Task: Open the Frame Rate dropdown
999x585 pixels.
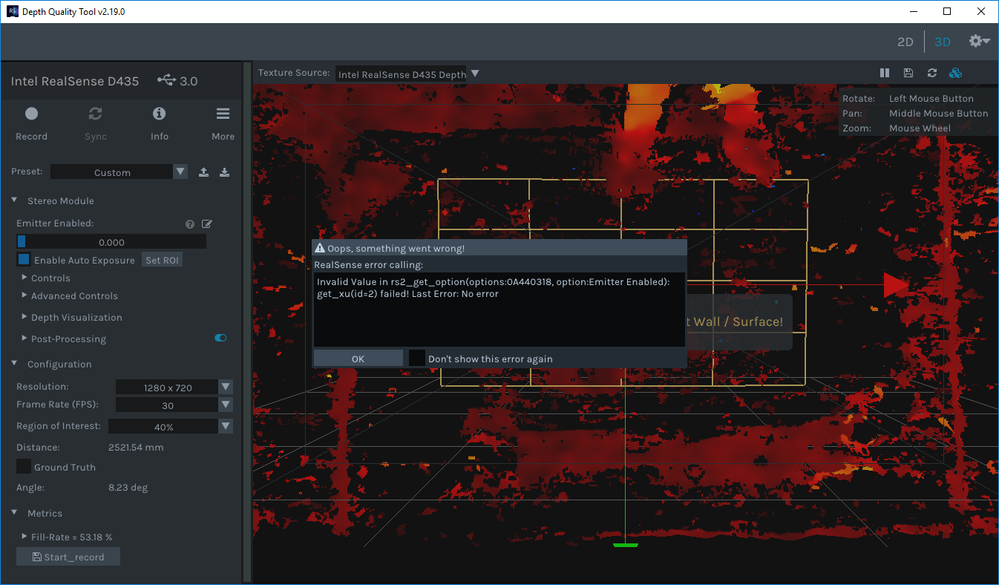Action: [x=226, y=405]
